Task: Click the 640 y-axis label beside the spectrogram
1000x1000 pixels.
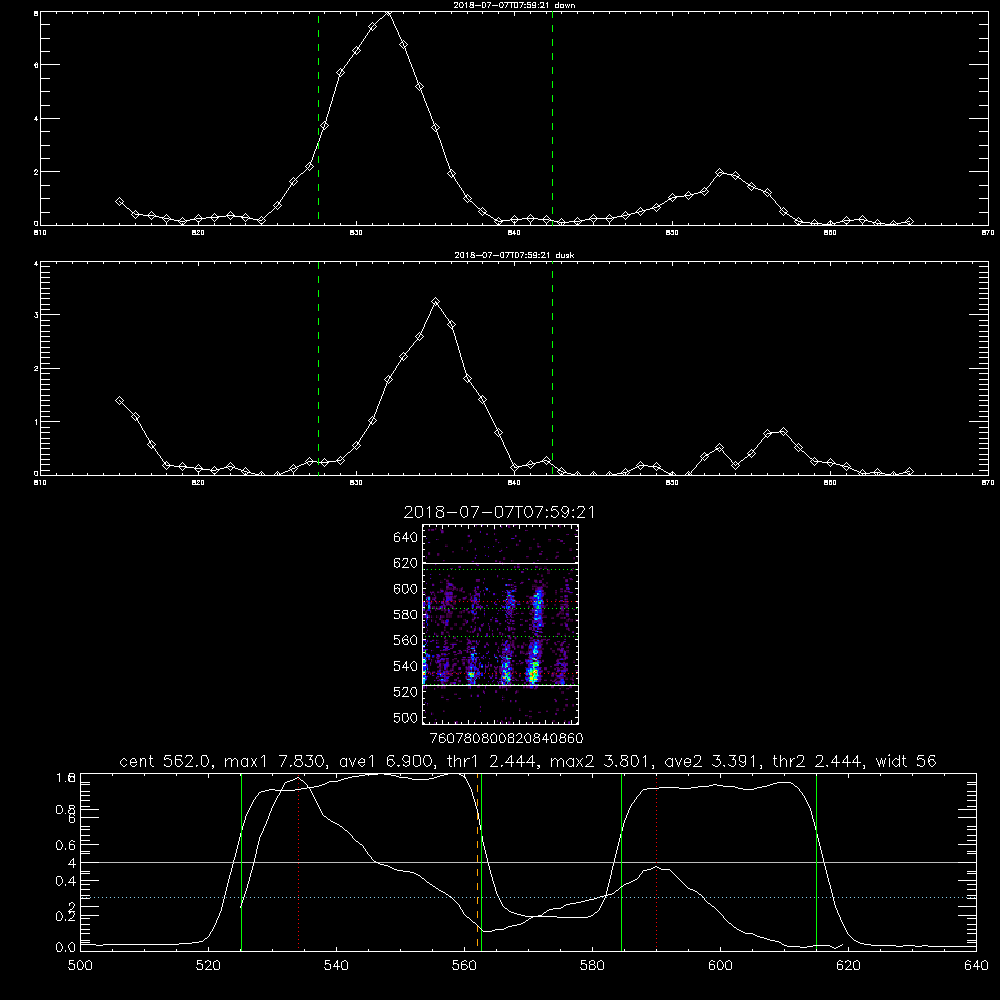Action: [406, 538]
